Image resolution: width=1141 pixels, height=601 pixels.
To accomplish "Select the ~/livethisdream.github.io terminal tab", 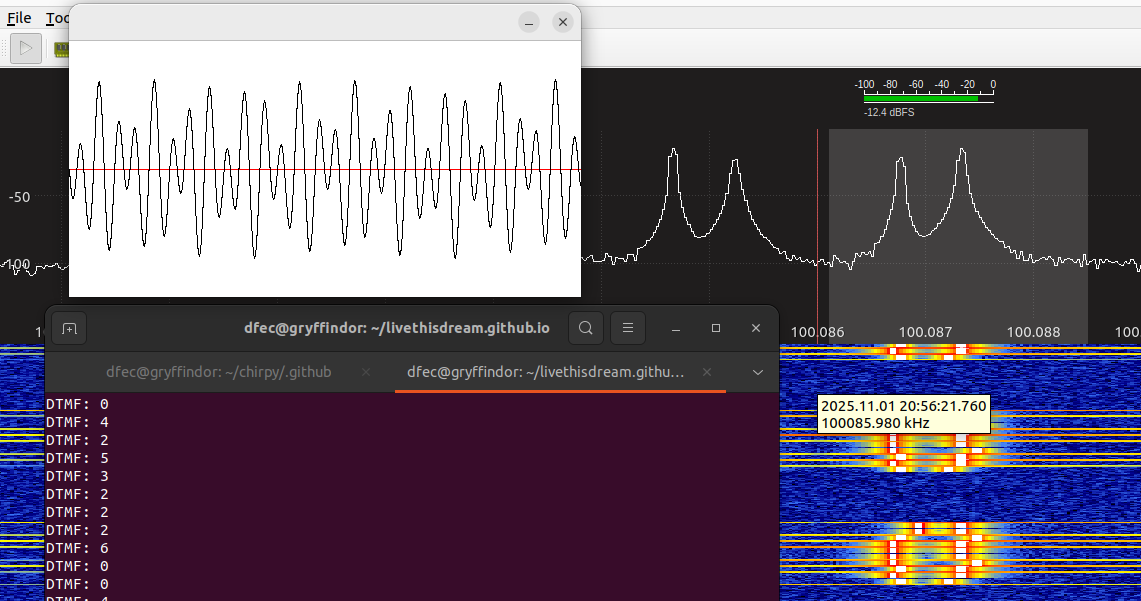I will pos(545,372).
